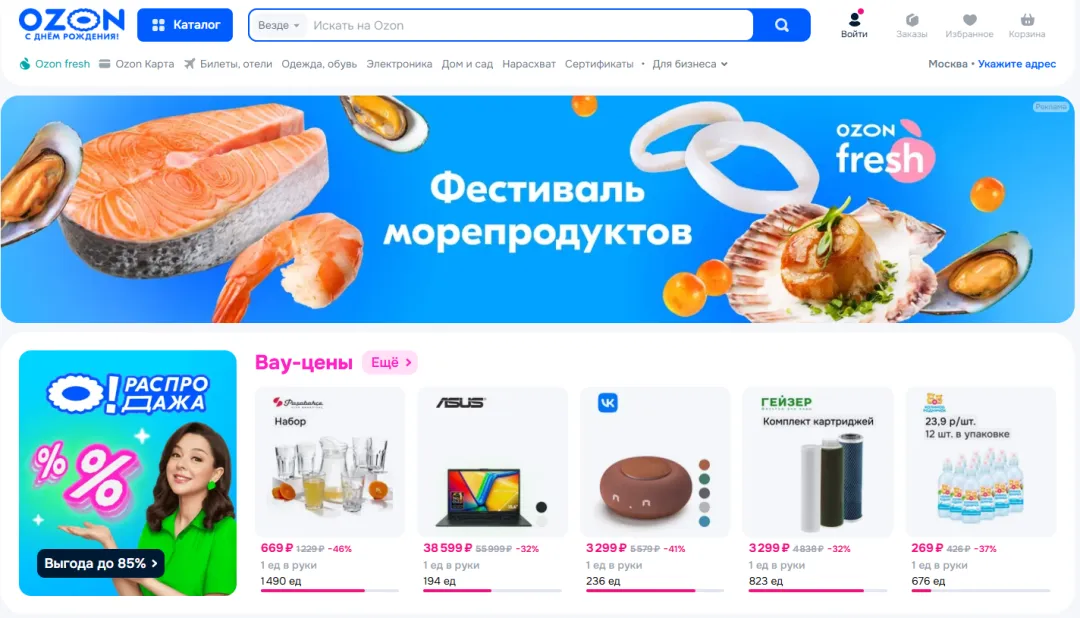Screen dimensions: 1080x618
Task: Open the Корзина basket icon
Action: click(1027, 25)
